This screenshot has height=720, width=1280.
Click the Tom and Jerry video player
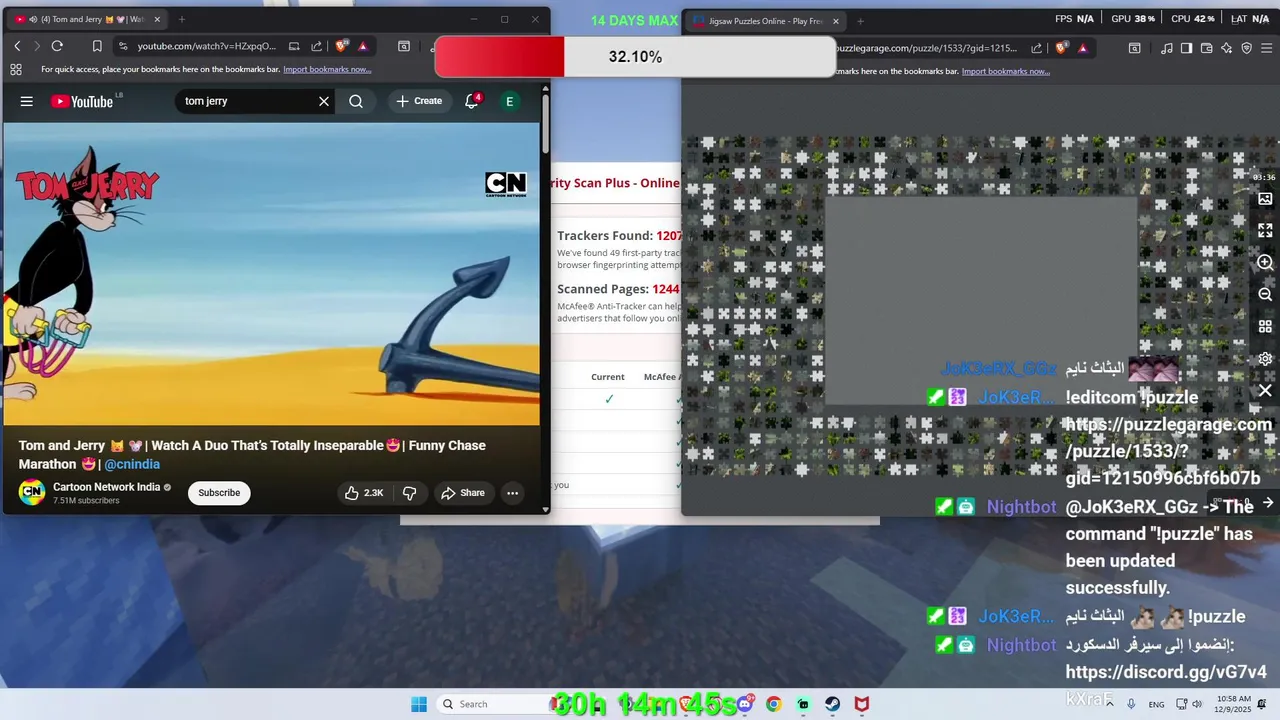pos(271,276)
